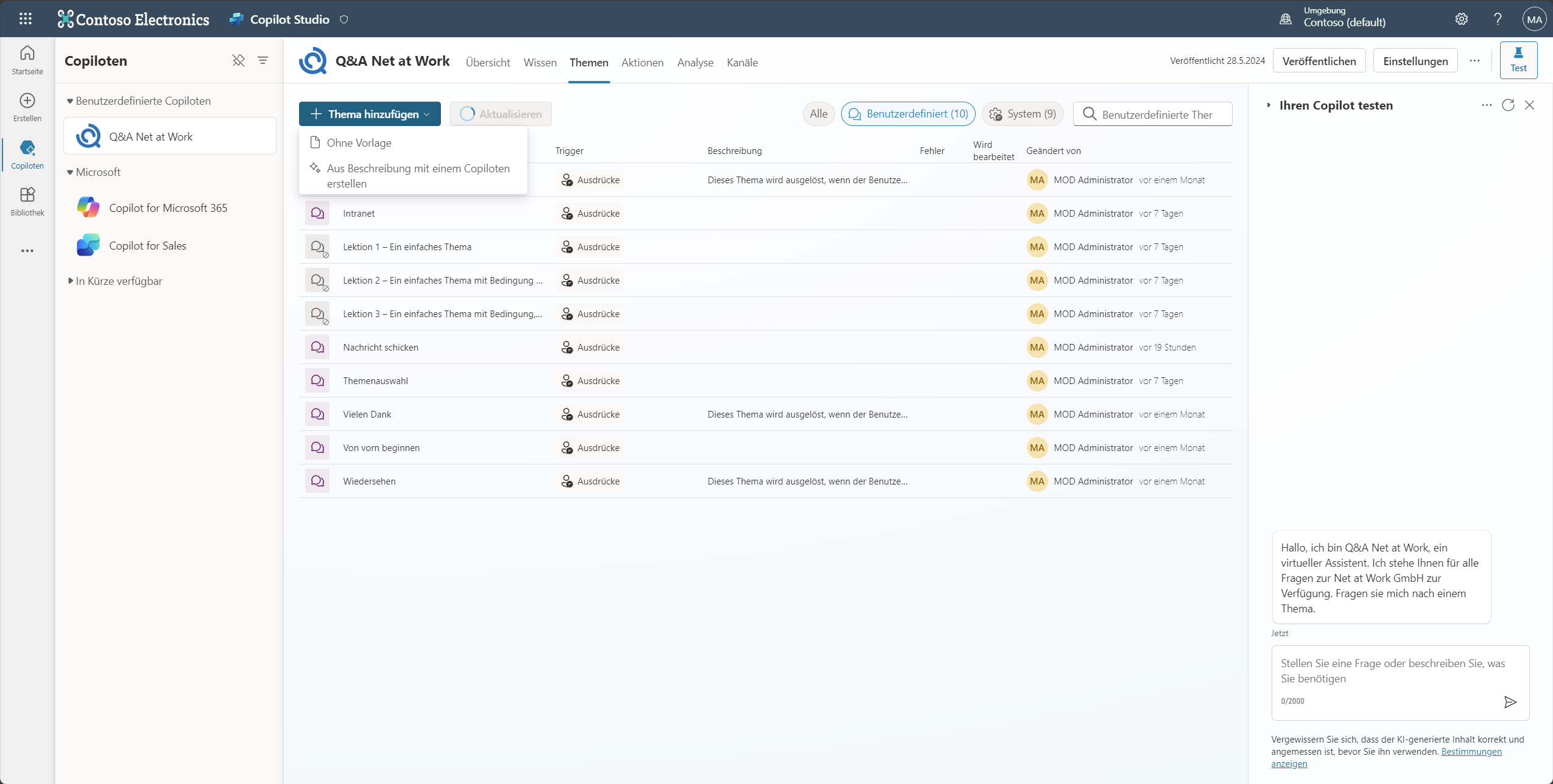Open Bibliothek in the left rail
This screenshot has width=1553, height=784.
(27, 201)
